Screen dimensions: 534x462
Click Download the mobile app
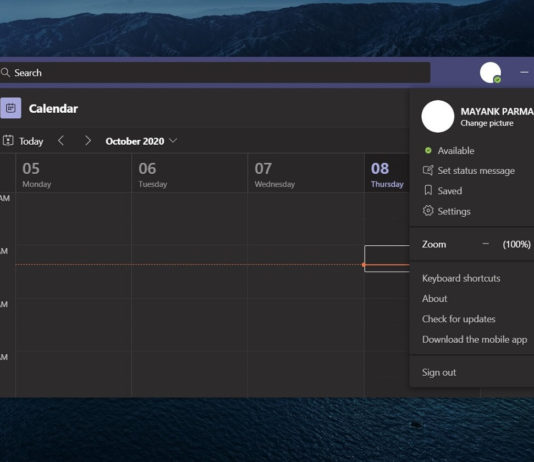click(x=474, y=339)
